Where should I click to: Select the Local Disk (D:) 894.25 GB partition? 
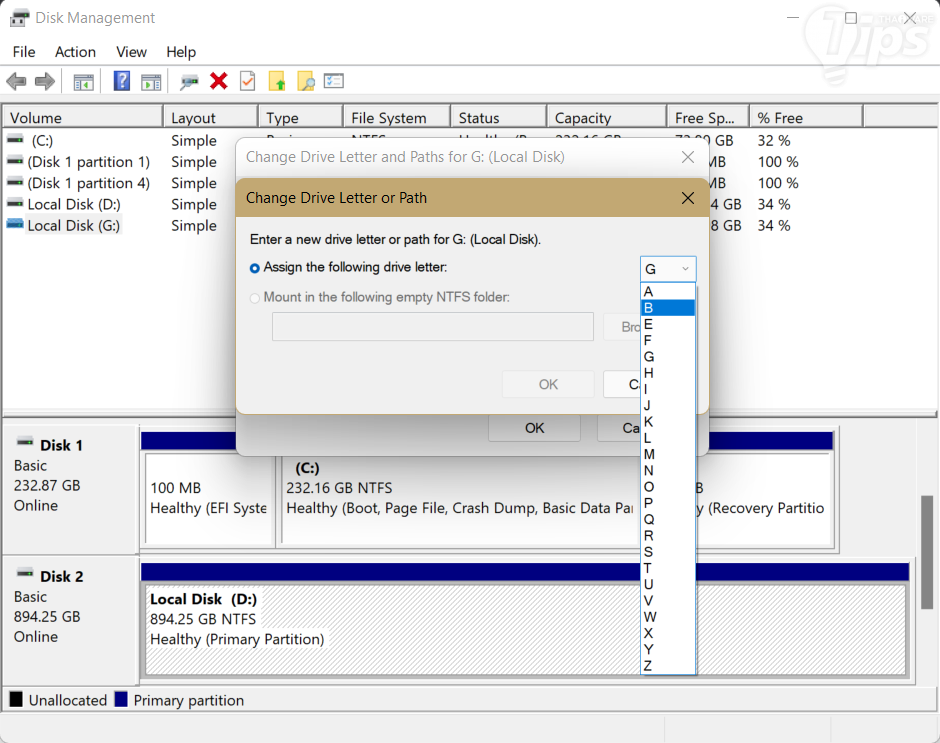point(526,630)
